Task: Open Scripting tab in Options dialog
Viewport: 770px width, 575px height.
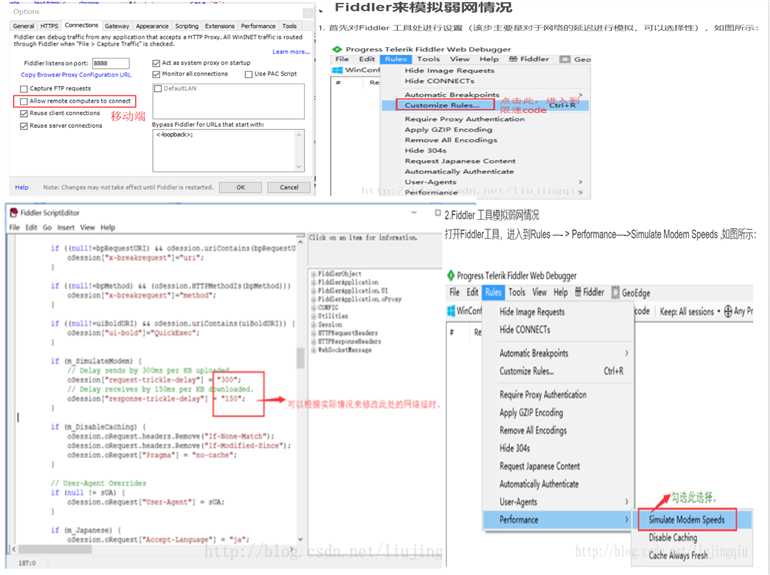Action: click(187, 26)
